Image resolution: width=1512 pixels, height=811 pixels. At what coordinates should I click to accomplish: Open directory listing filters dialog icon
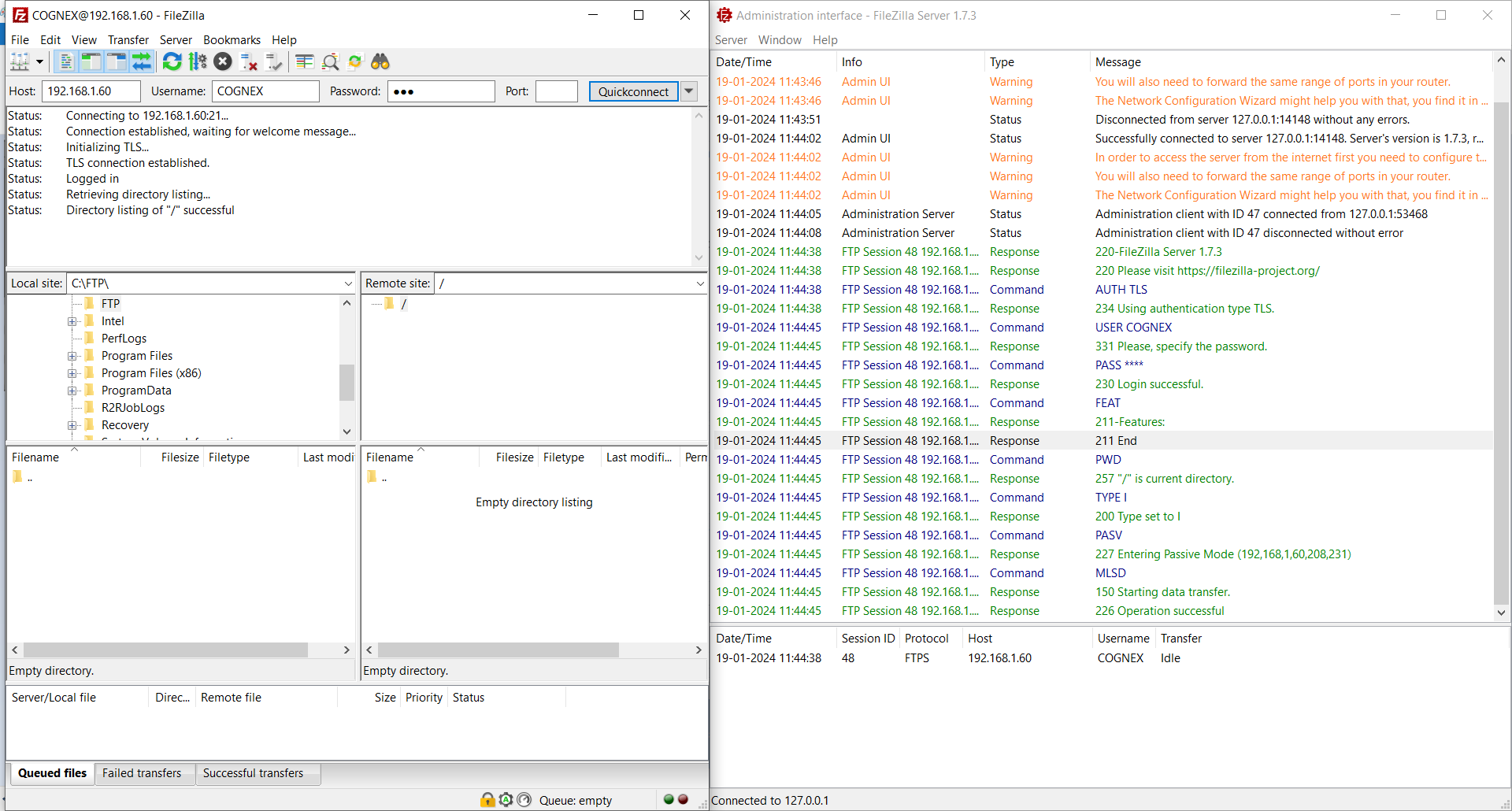click(x=304, y=61)
